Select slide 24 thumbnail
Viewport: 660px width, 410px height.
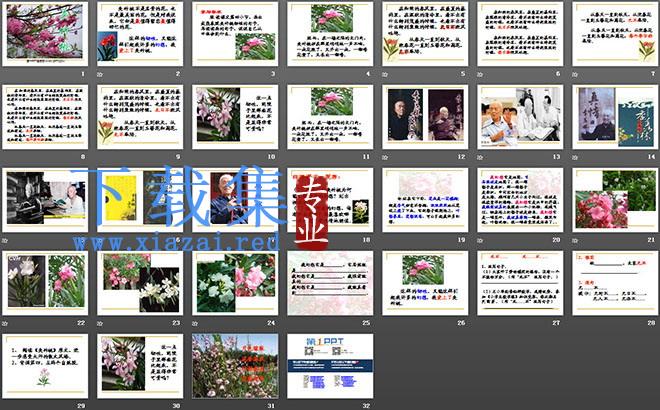235,283
